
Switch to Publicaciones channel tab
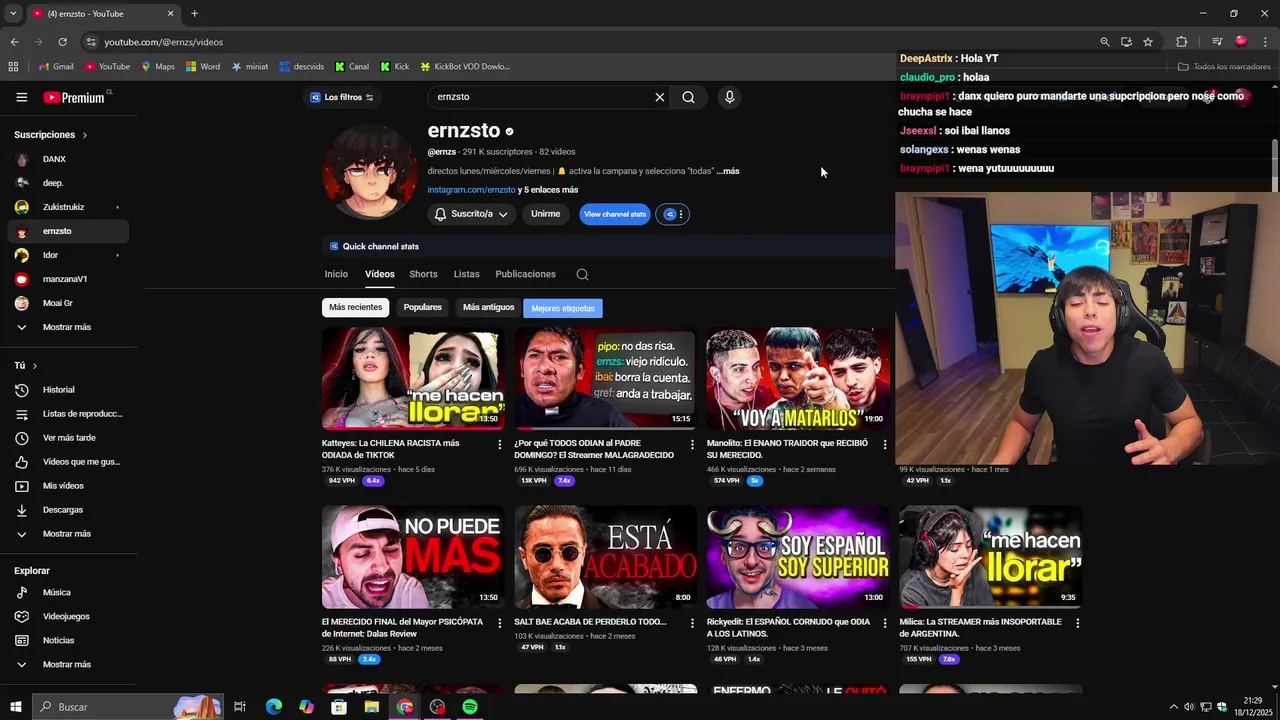coord(525,274)
